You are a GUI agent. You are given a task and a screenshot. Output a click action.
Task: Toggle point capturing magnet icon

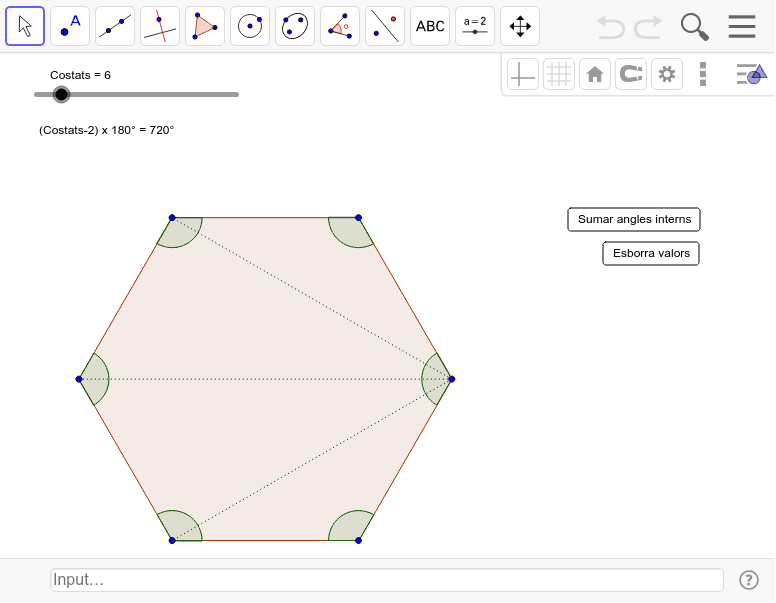tap(631, 74)
